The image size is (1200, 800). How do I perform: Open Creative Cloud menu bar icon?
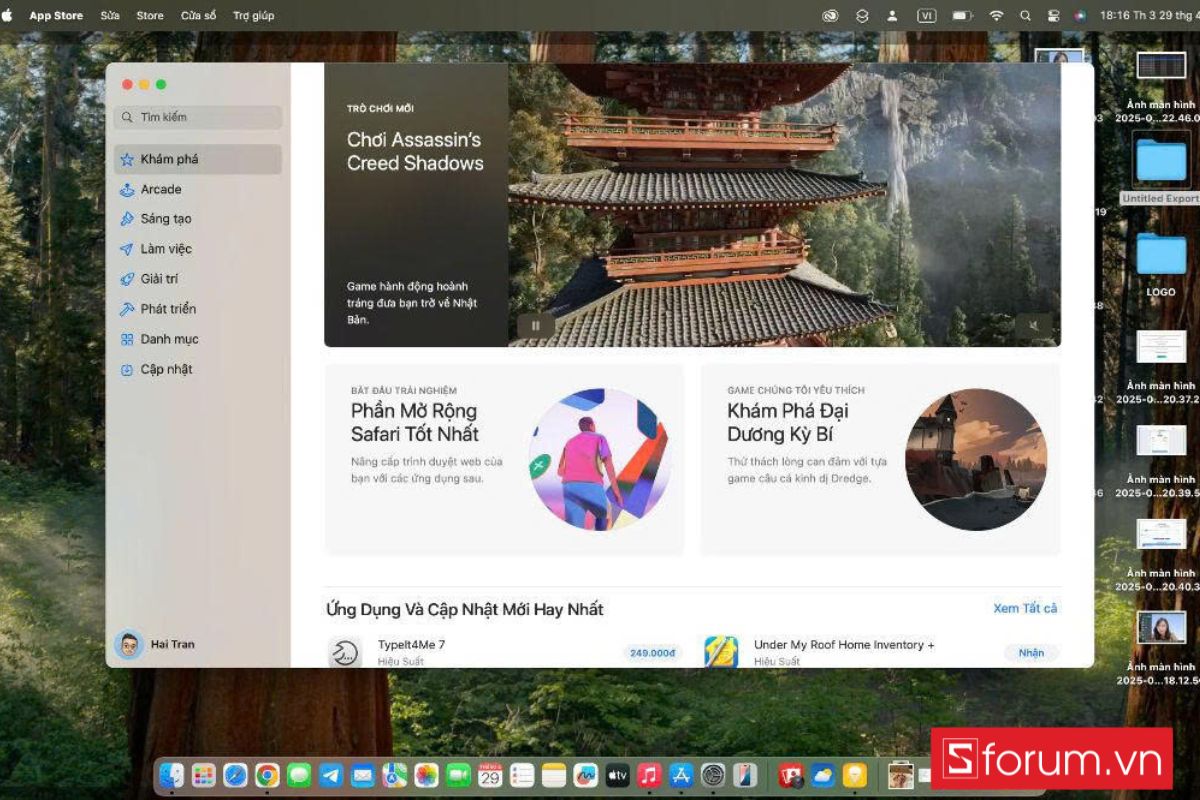click(830, 16)
